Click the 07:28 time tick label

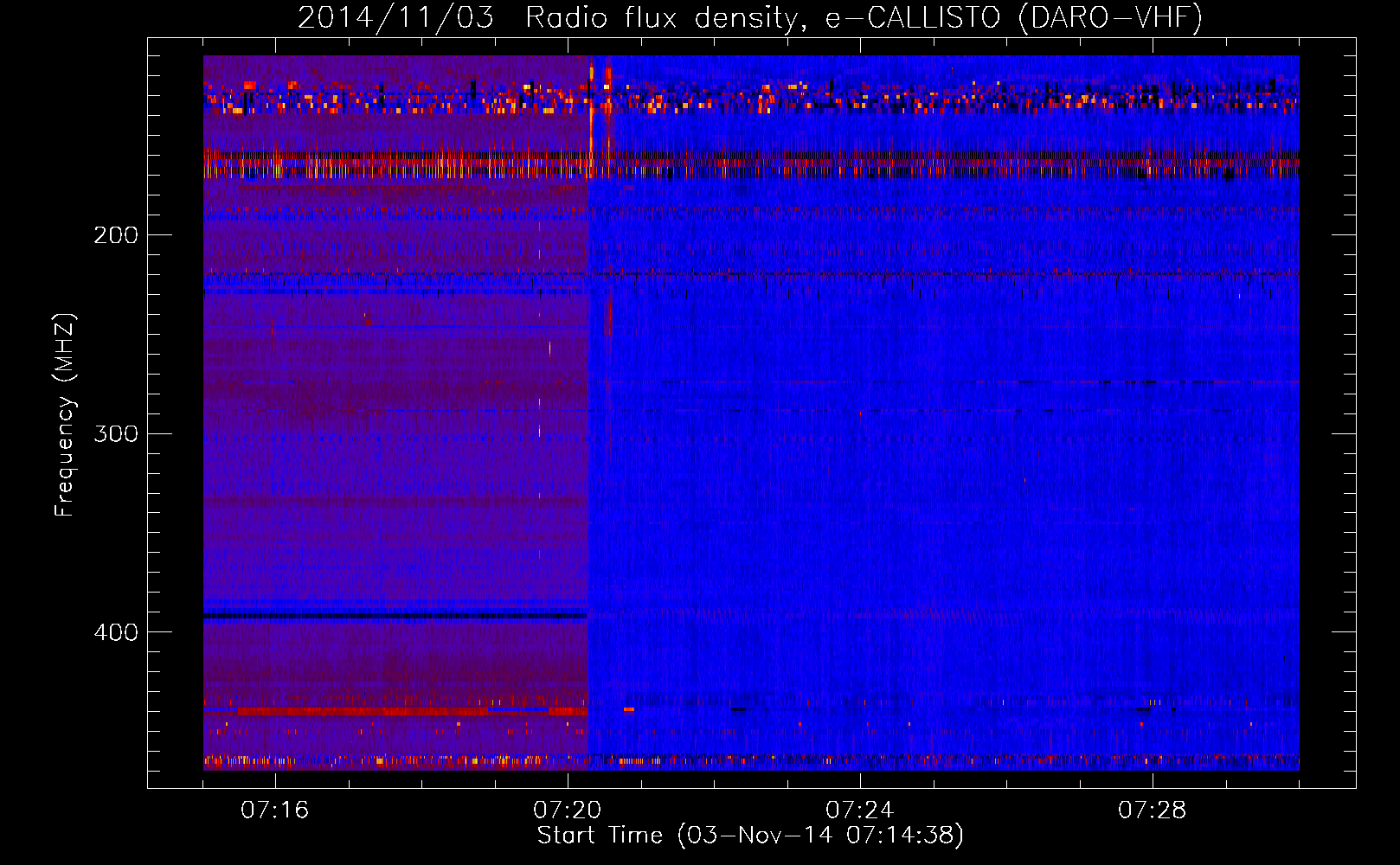pos(1152,810)
